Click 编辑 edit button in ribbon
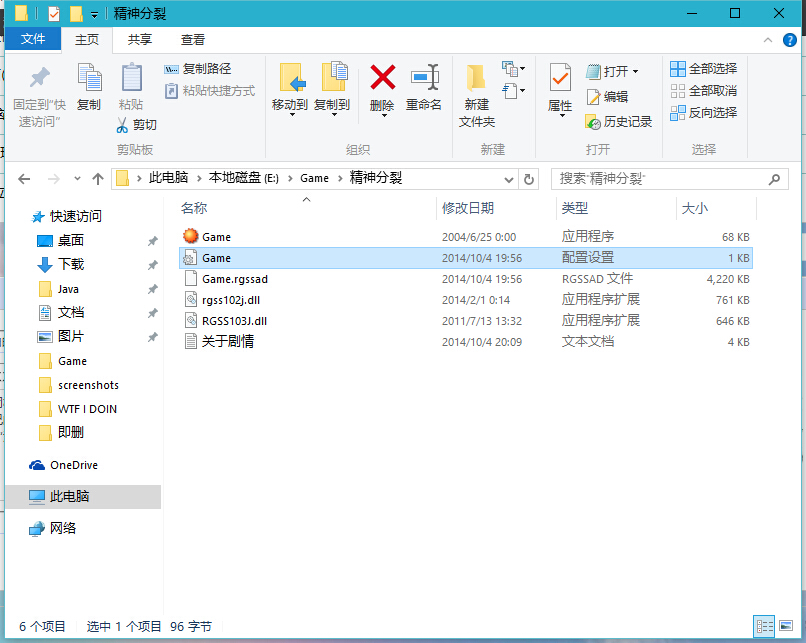The width and height of the screenshot is (806, 643). 607,97
